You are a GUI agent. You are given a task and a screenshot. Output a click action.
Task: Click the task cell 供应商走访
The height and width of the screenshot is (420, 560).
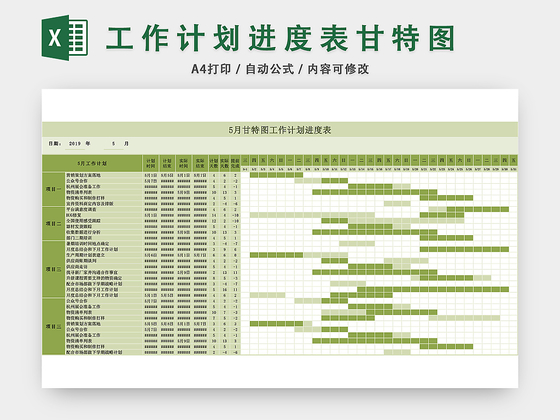[104, 266]
